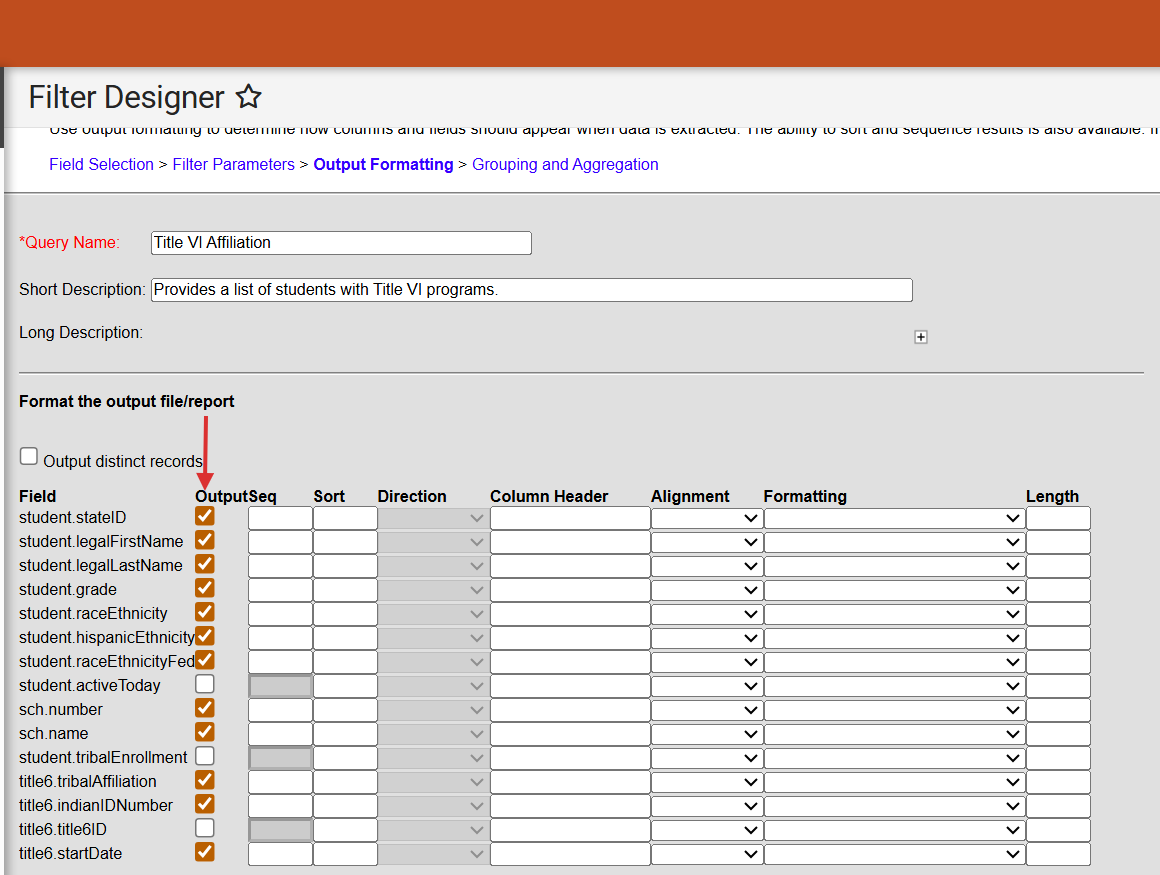
Task: Click the Formatting column label
Action: 805,496
